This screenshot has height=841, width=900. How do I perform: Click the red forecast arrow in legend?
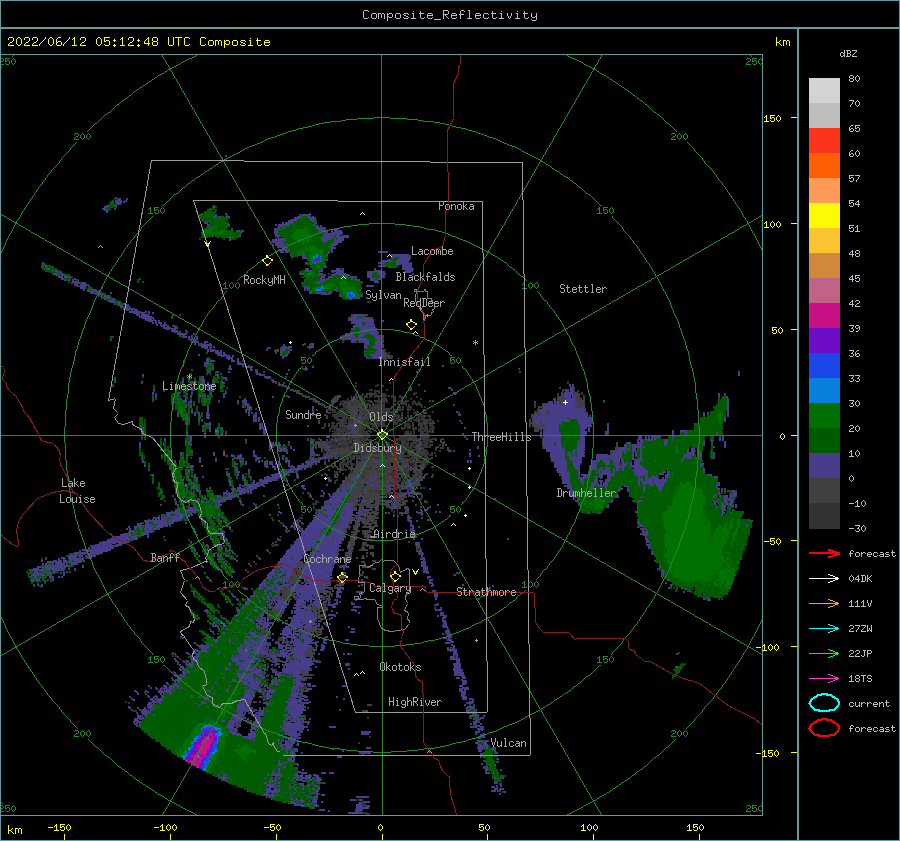point(824,553)
